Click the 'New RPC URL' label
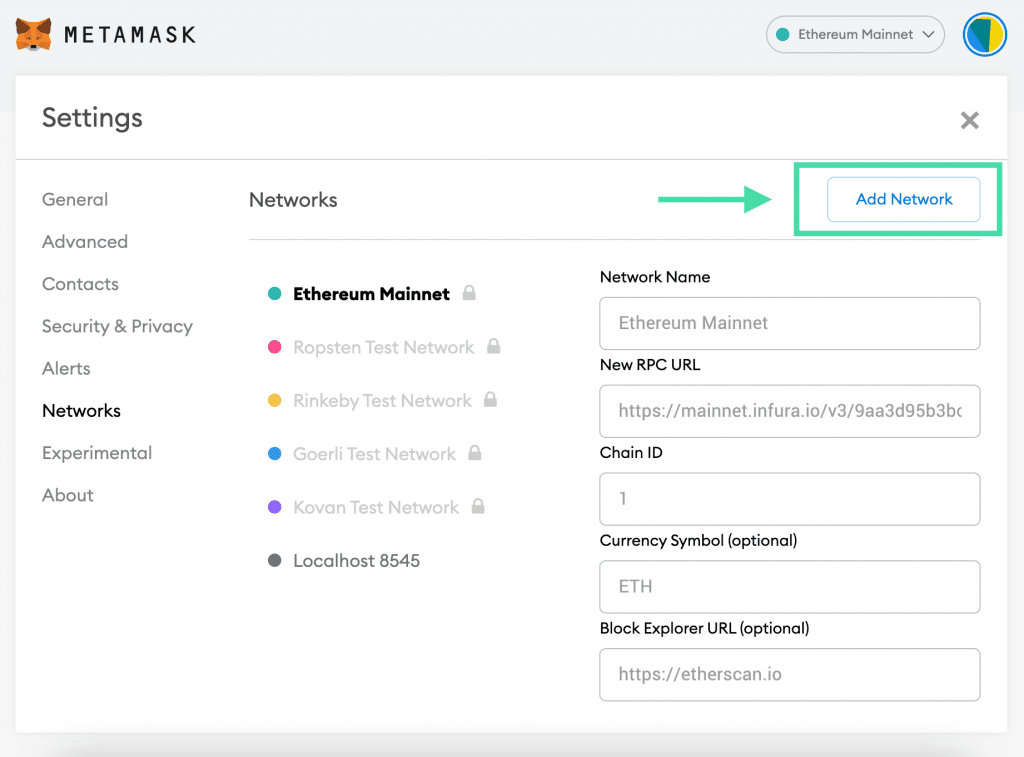This screenshot has width=1024, height=757. [650, 365]
